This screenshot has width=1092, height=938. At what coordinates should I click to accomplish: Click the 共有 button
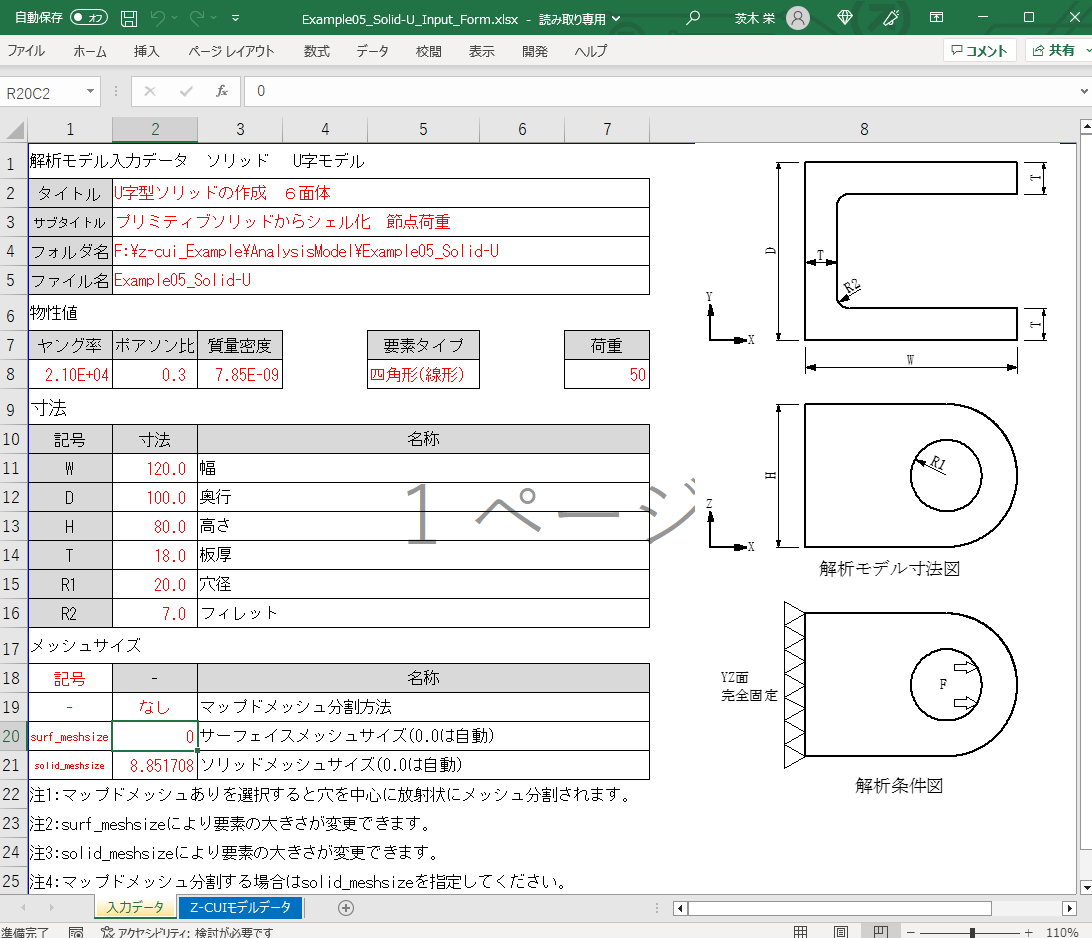click(x=1058, y=51)
